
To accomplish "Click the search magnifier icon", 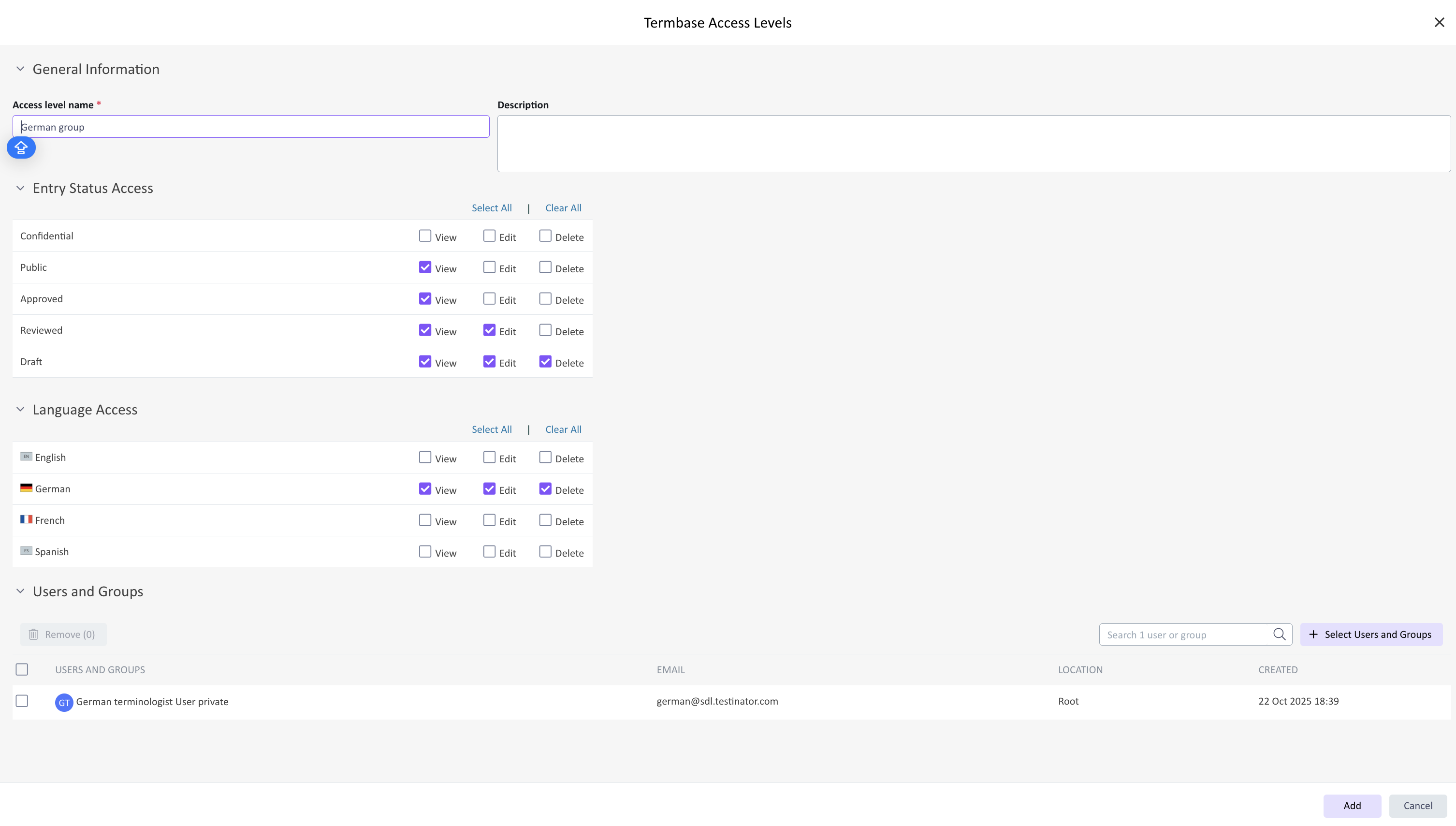I will tap(1279, 634).
